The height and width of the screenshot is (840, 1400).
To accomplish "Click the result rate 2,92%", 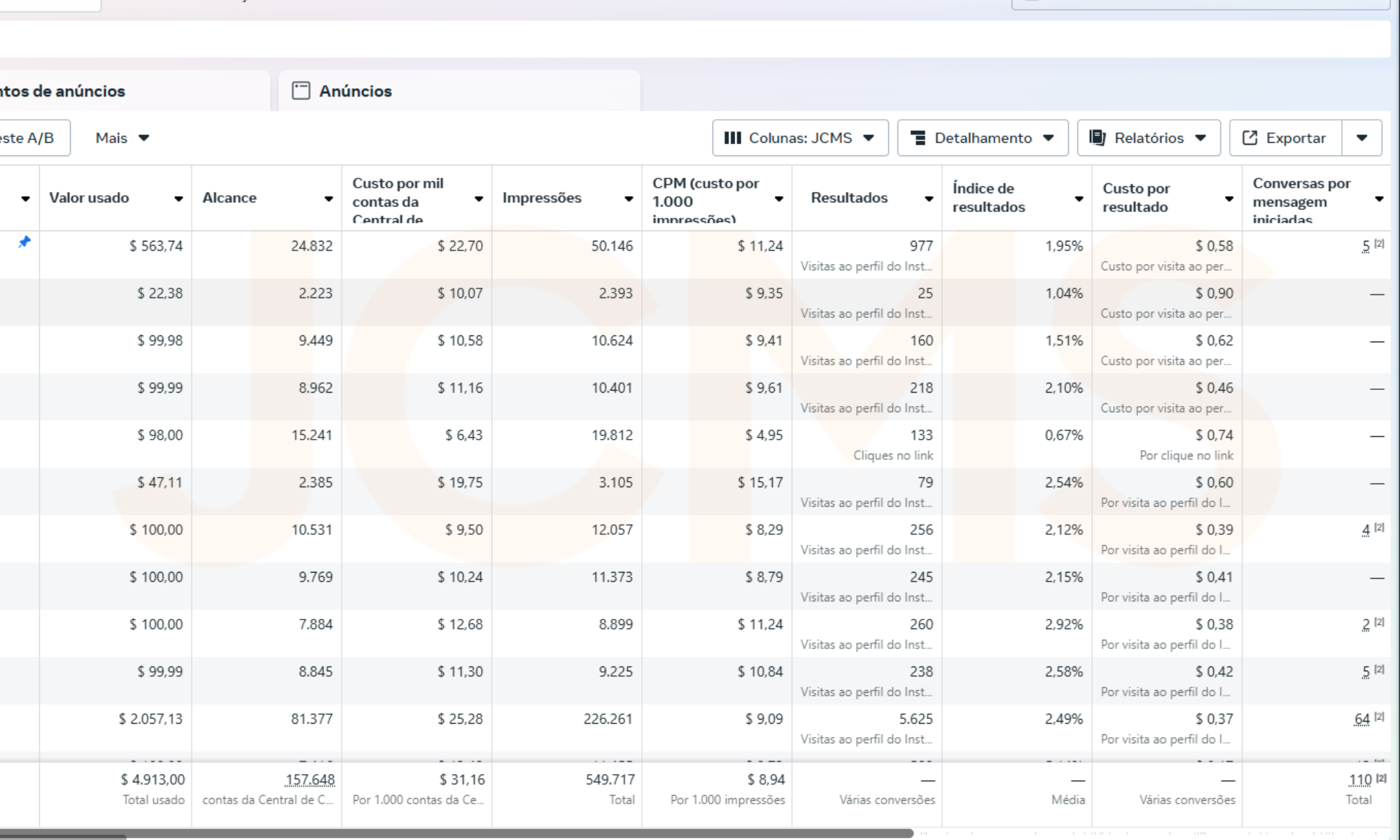I will click(1064, 624).
